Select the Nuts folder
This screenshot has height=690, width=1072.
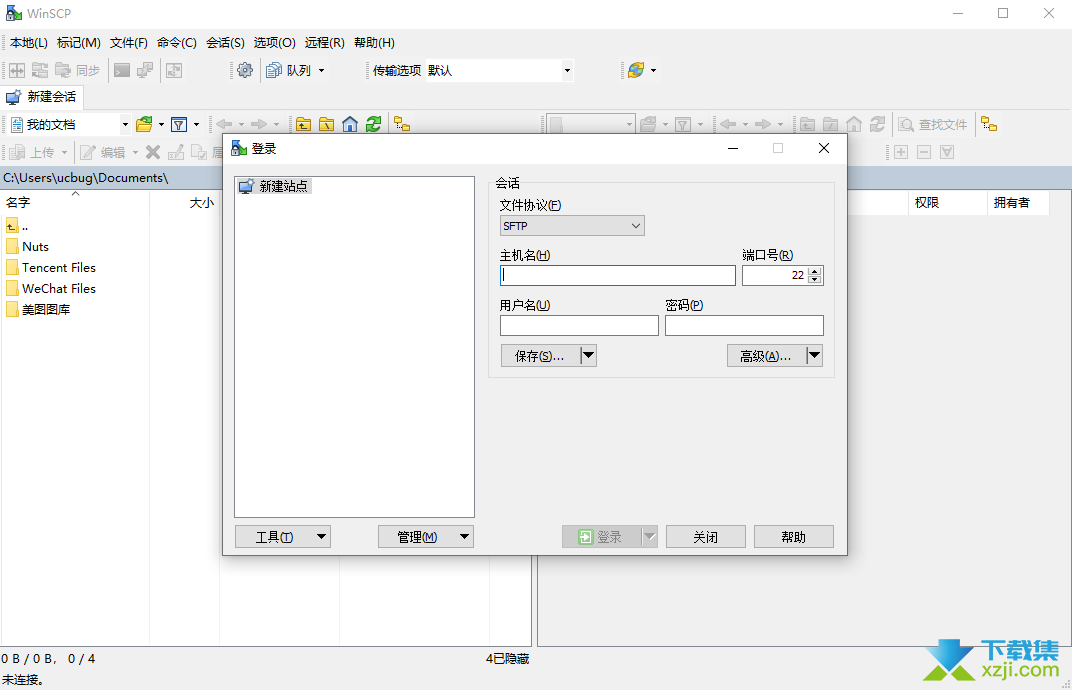[27, 247]
